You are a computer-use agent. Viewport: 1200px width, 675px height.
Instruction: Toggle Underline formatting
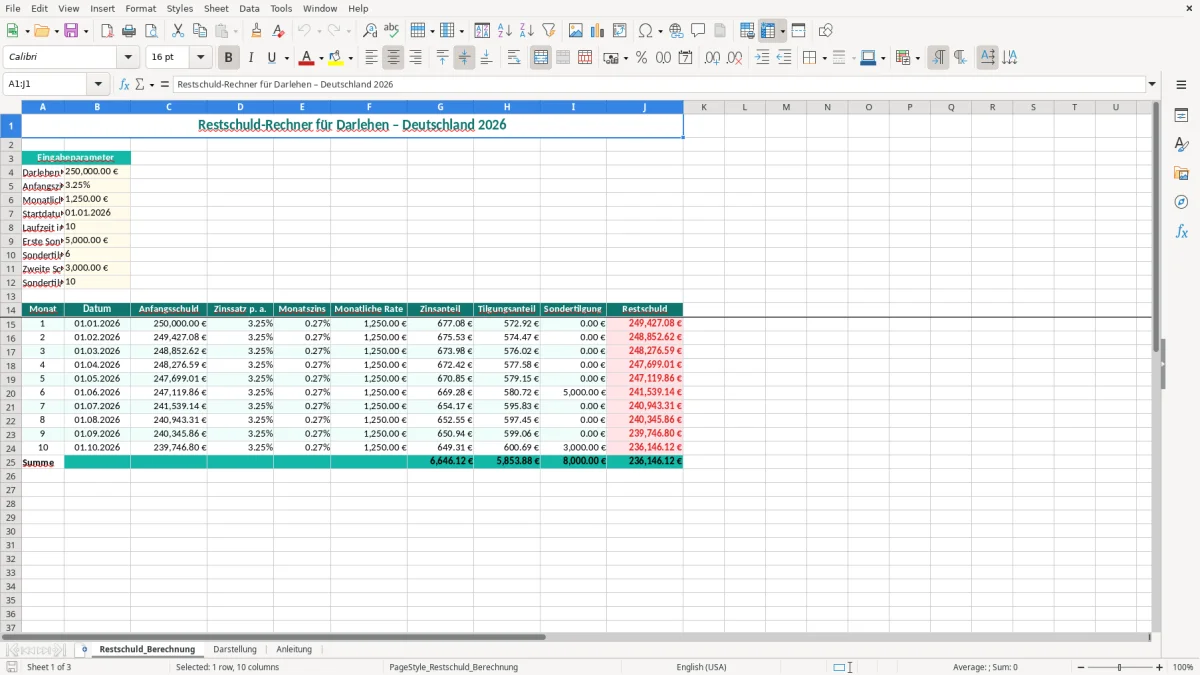(271, 58)
